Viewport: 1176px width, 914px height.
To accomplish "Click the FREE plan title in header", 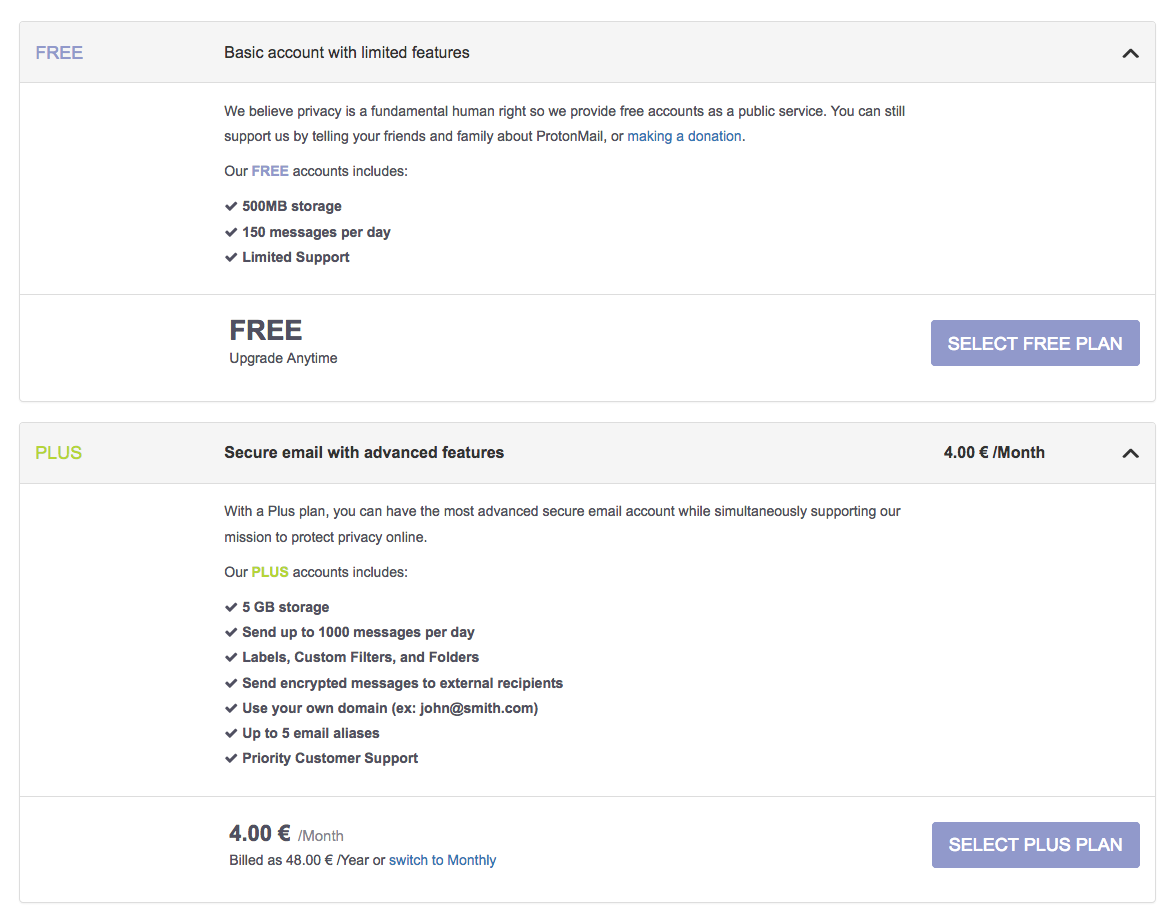I will click(x=59, y=53).
